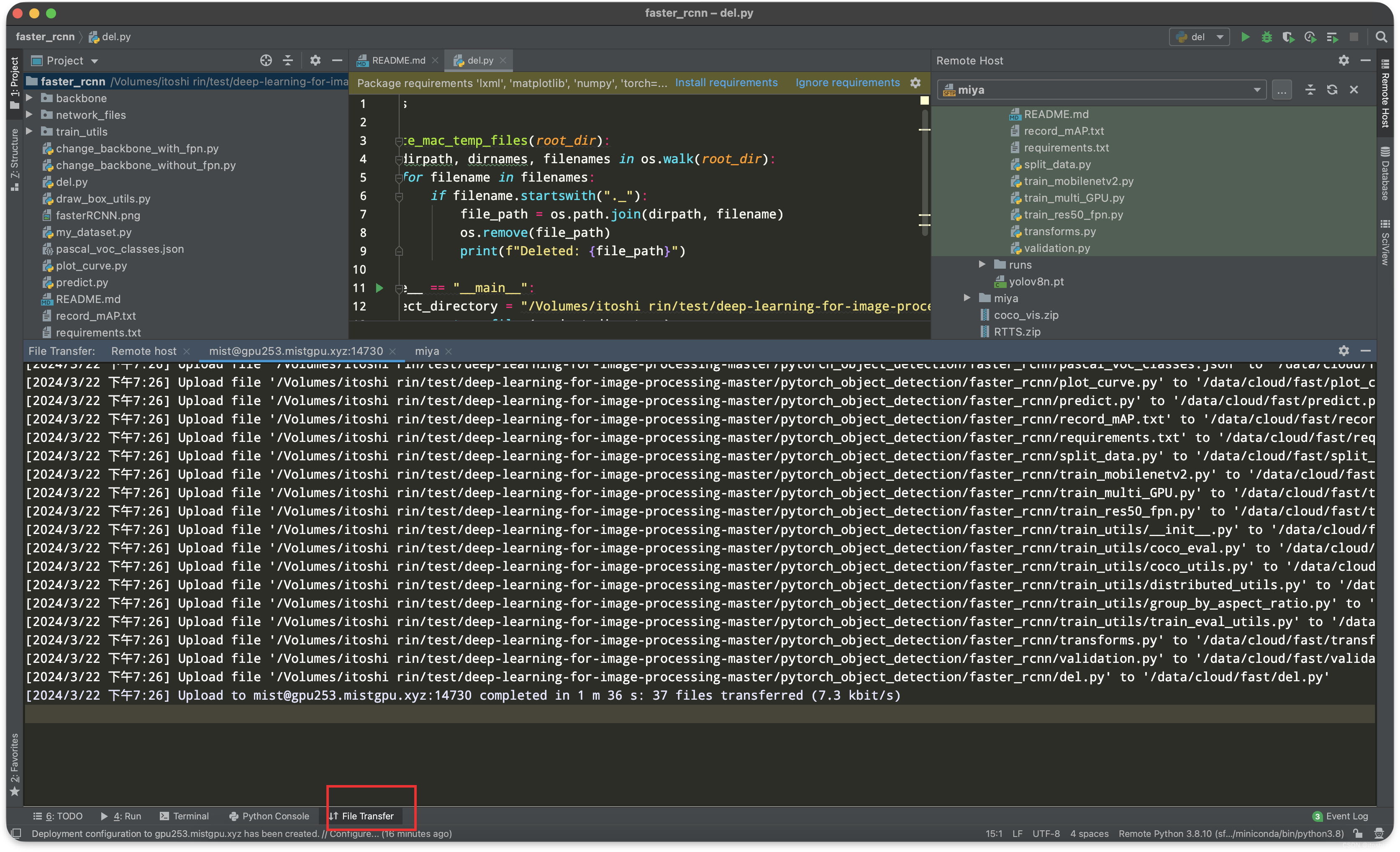Viewport: 1400px width, 852px height.
Task: Click the run concurrently toolbar icon
Action: click(x=1332, y=37)
